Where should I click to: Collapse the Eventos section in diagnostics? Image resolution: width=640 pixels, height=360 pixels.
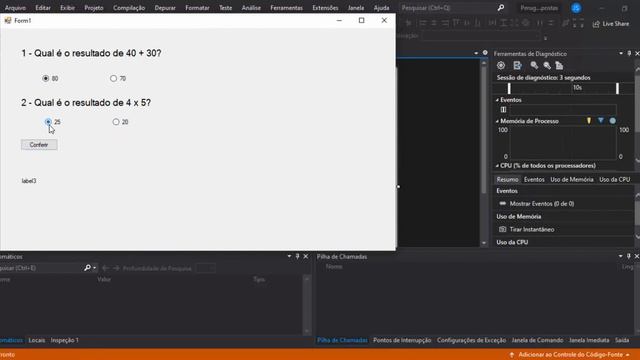pyautogui.click(x=497, y=100)
